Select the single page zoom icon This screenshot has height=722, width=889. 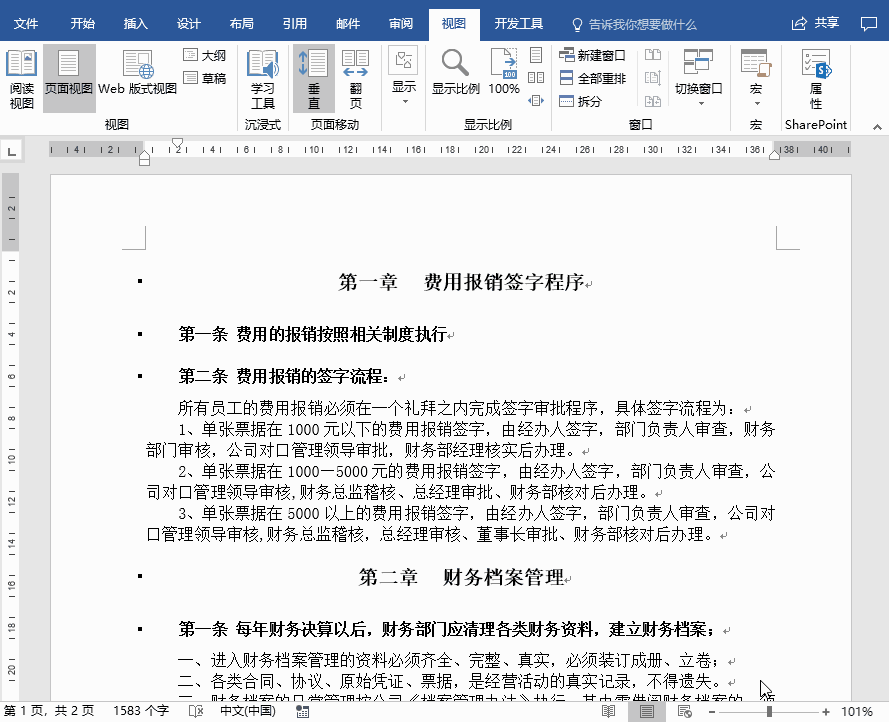(536, 55)
